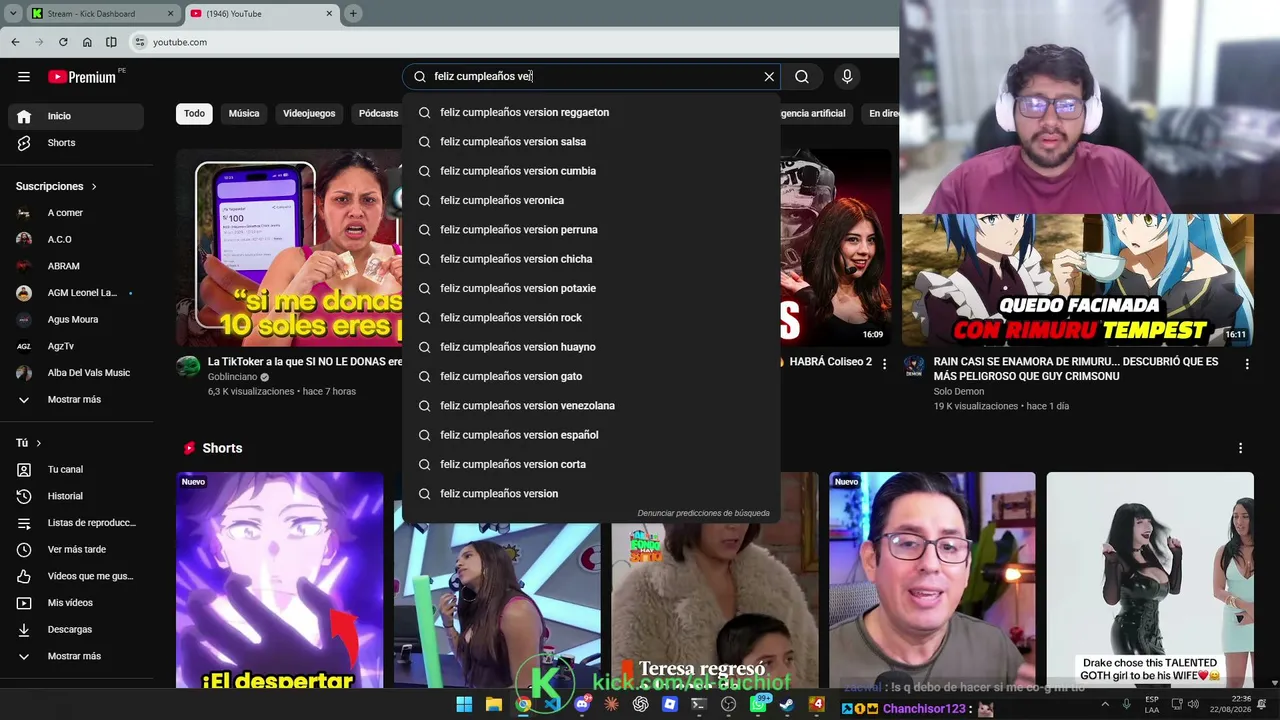Image resolution: width=1280 pixels, height=720 pixels.
Task: Open File Explorer from the taskbar
Action: [x=494, y=704]
